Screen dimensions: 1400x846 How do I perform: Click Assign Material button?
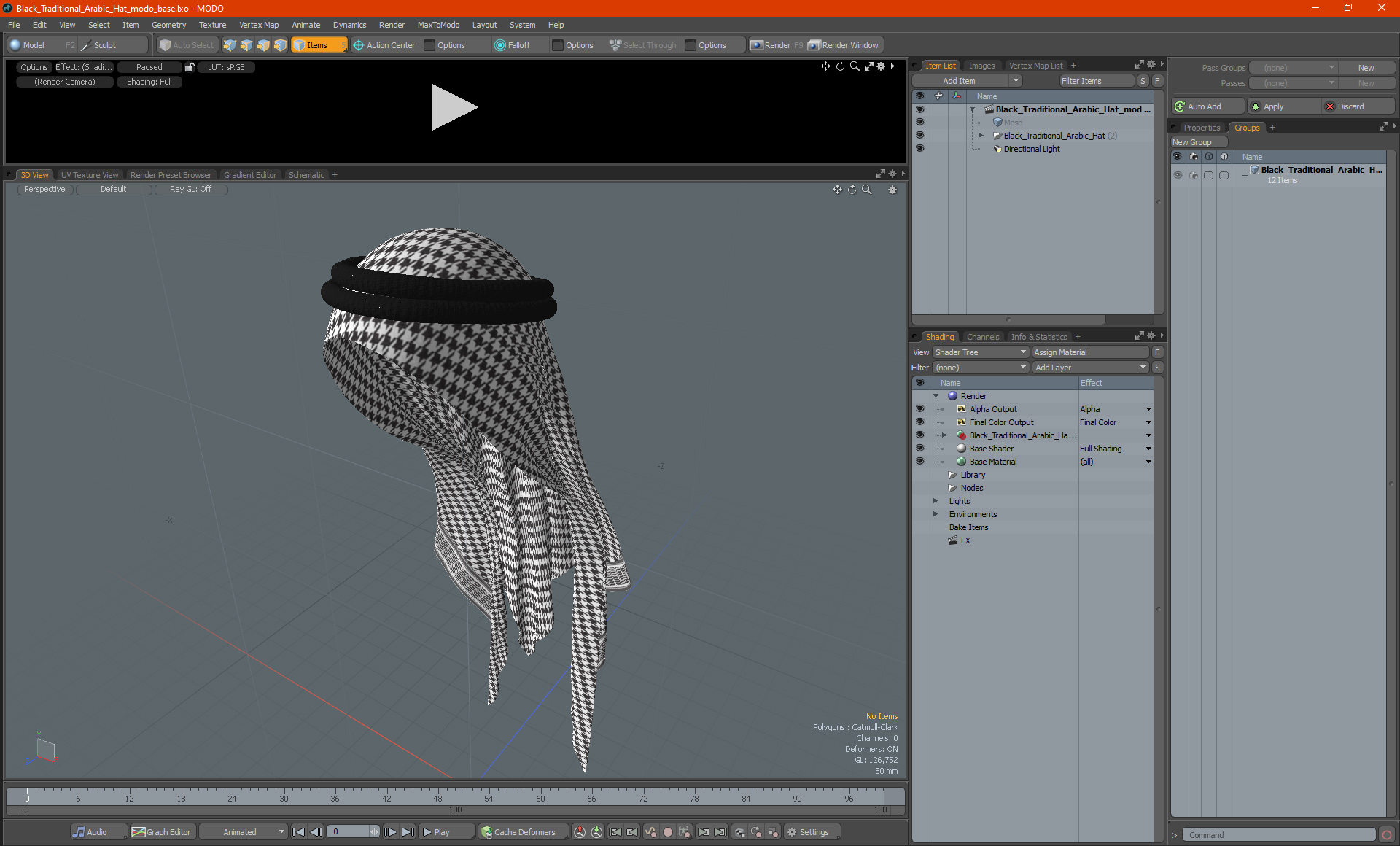(1090, 352)
